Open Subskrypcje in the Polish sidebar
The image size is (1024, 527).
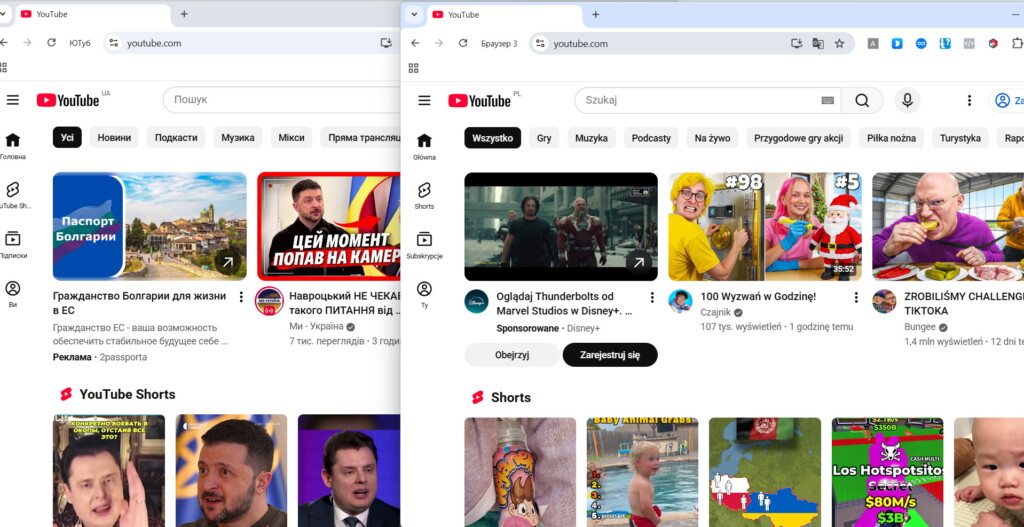point(424,246)
